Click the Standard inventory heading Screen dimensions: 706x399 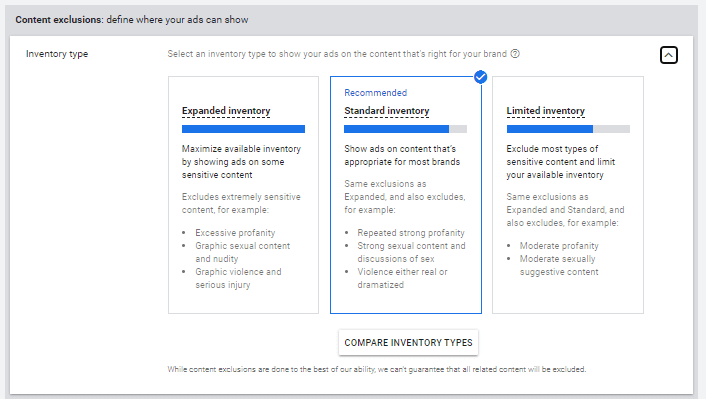click(387, 111)
